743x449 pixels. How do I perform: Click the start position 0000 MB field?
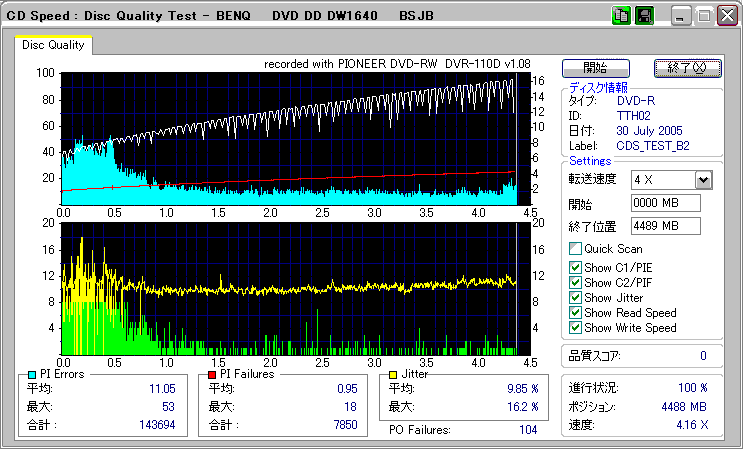coord(665,203)
